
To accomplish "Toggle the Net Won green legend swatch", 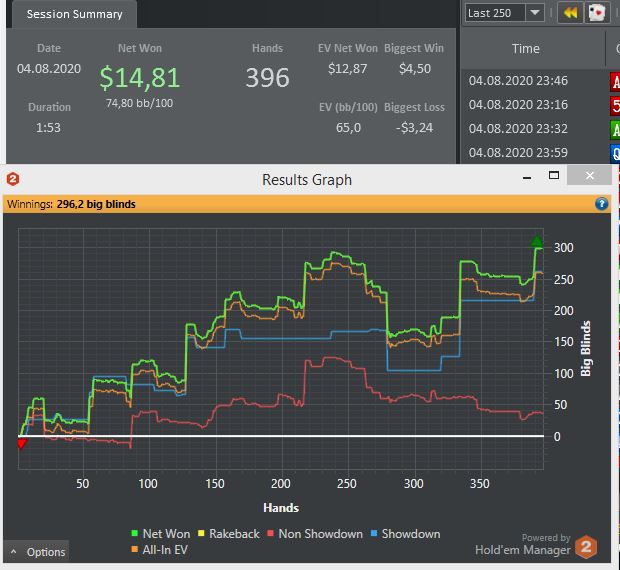I will pos(134,533).
